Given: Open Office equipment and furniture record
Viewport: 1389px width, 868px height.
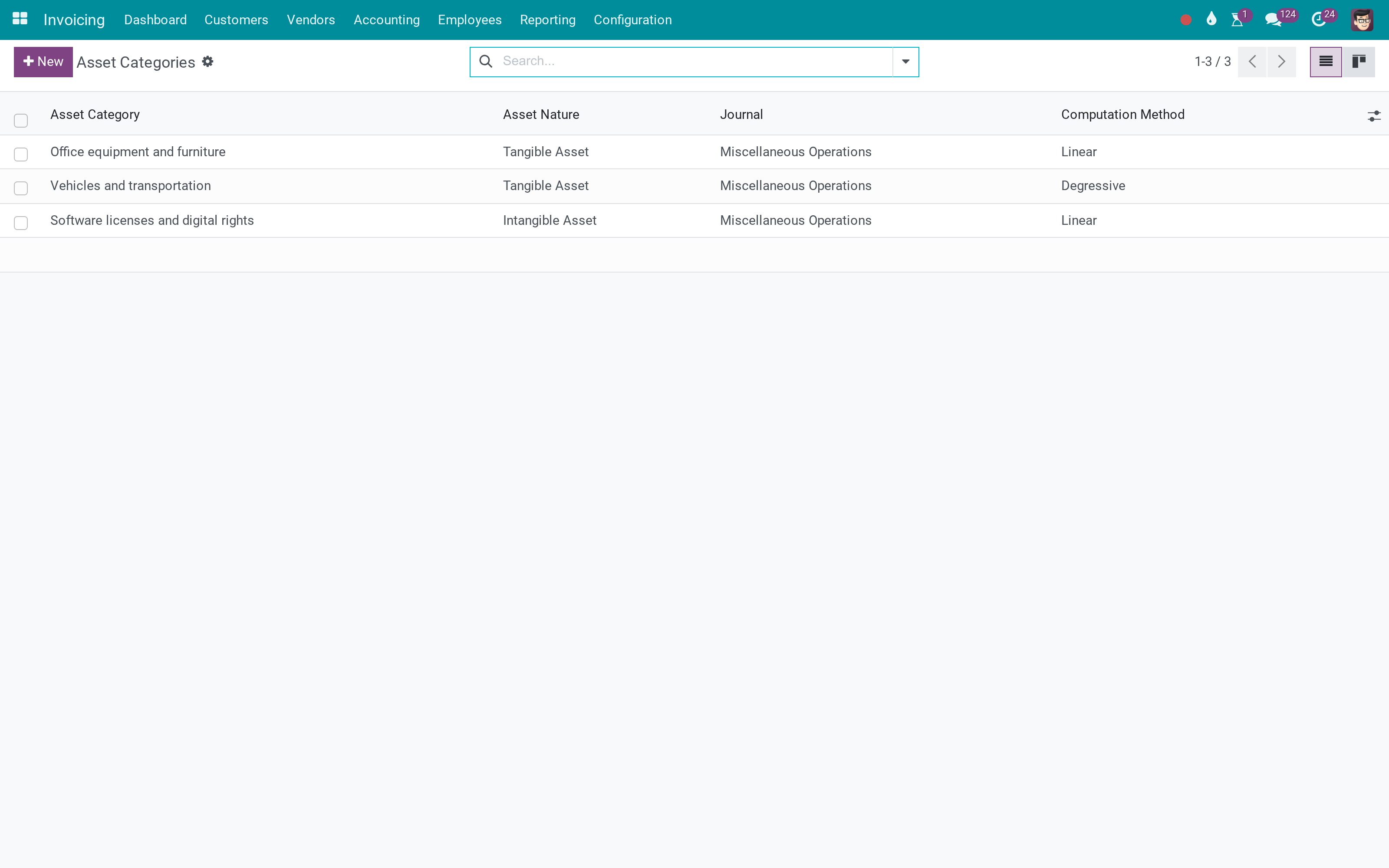Looking at the screenshot, I should 138,151.
